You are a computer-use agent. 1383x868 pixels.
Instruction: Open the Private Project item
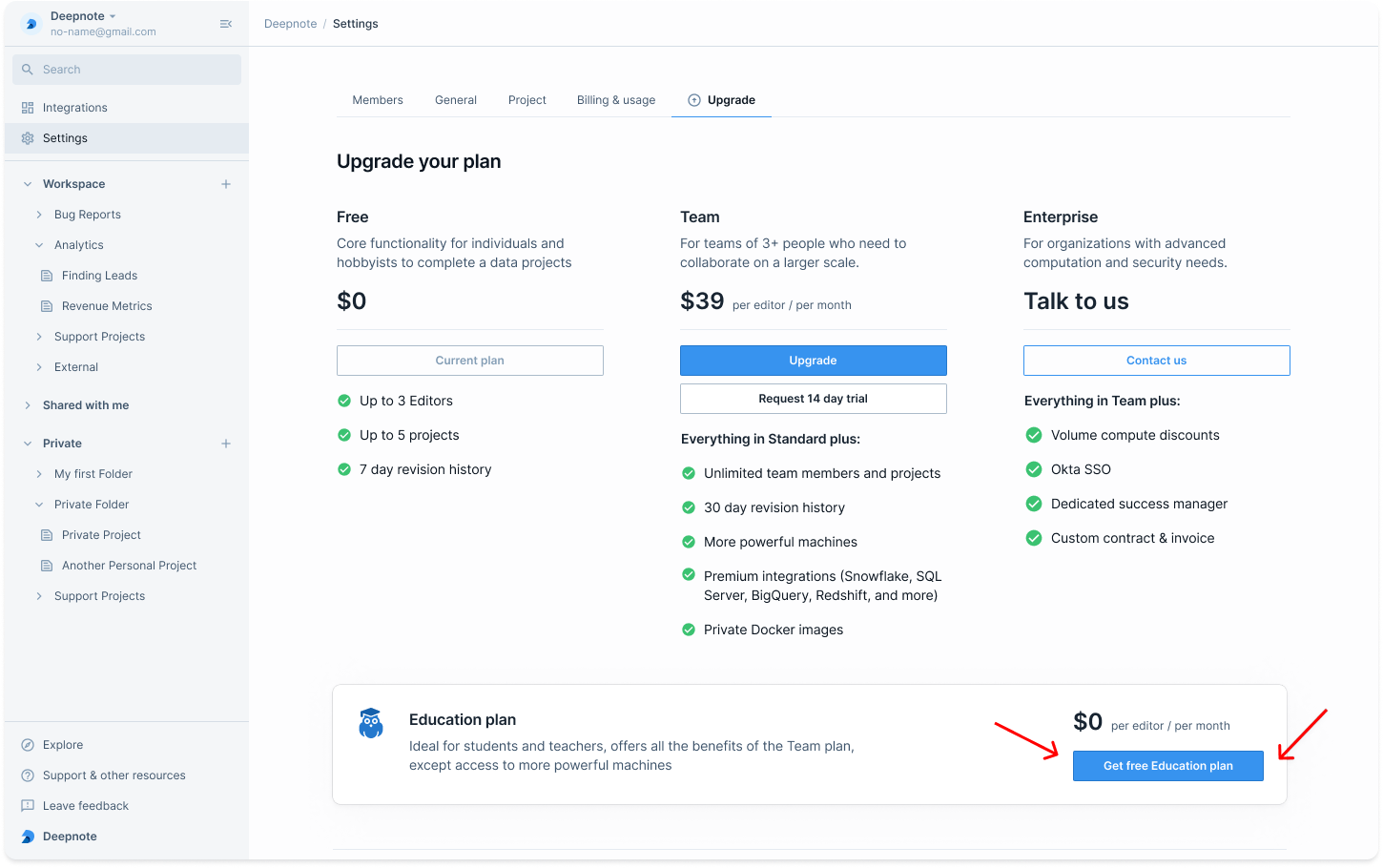pyautogui.click(x=101, y=535)
